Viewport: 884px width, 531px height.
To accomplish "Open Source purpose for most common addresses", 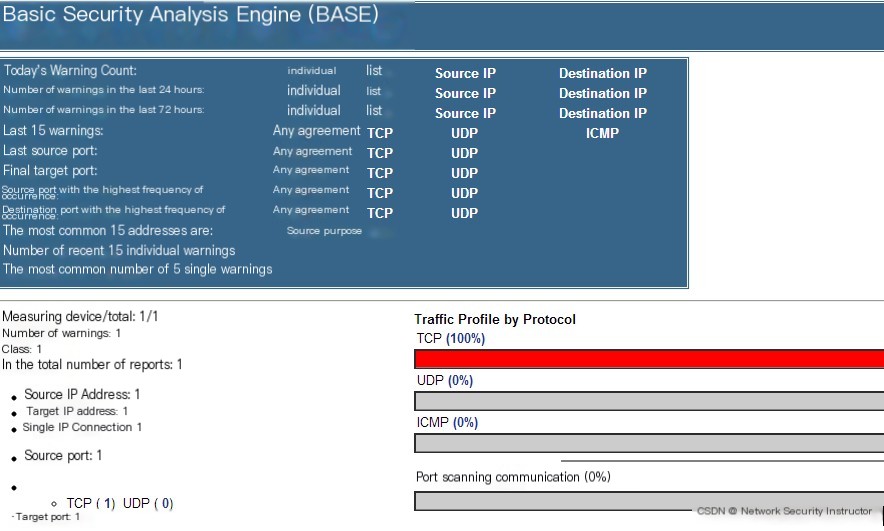I will (x=324, y=231).
